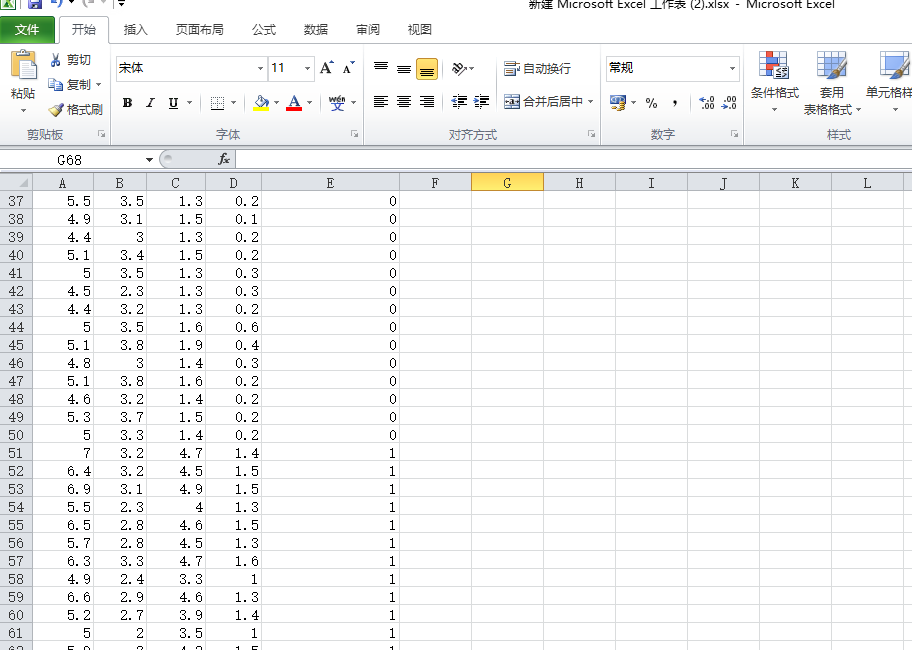Click the Insert Function fx icon
Viewport: 912px width, 650px height.
pos(224,159)
